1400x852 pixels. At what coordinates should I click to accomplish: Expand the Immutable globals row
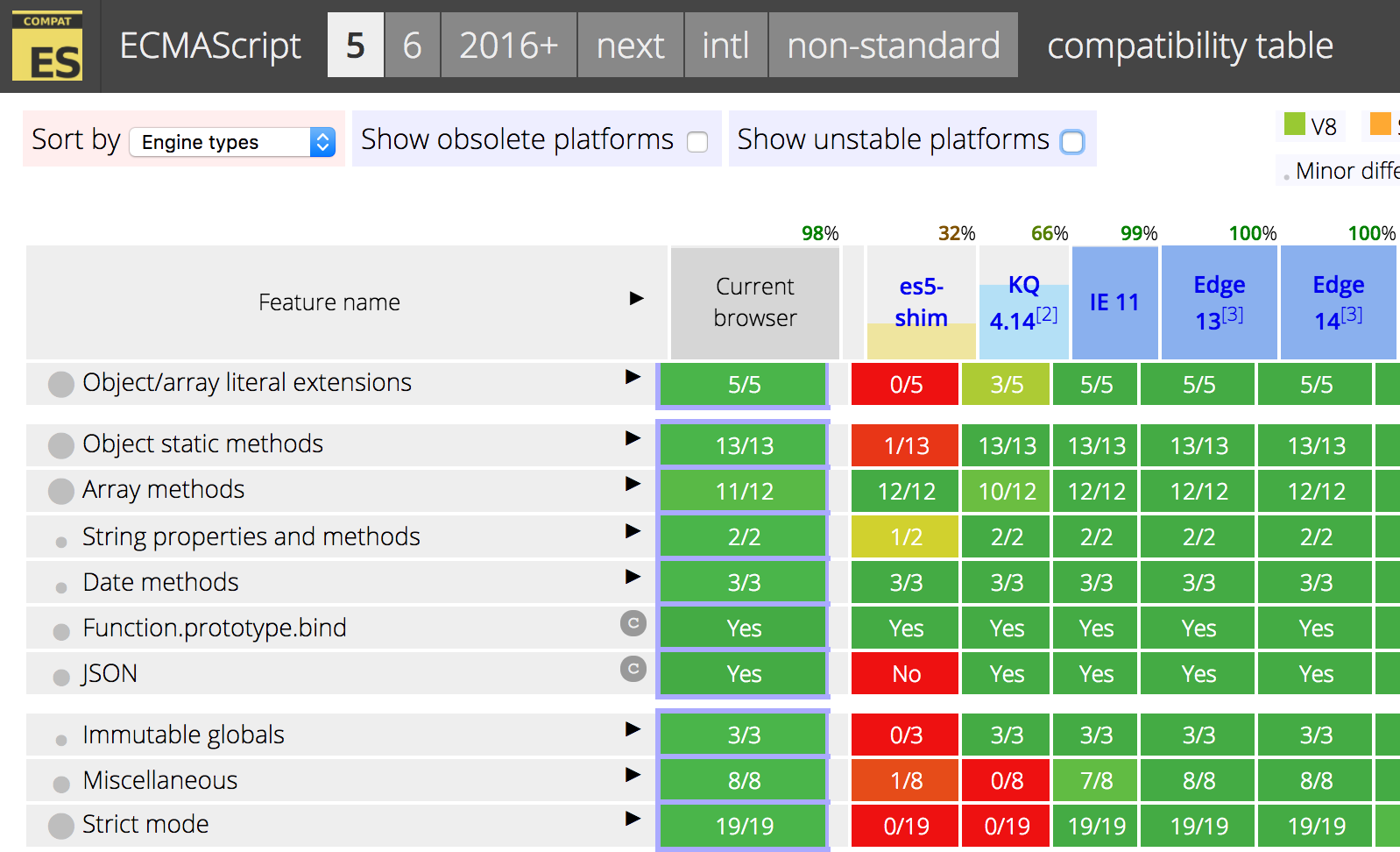[633, 729]
